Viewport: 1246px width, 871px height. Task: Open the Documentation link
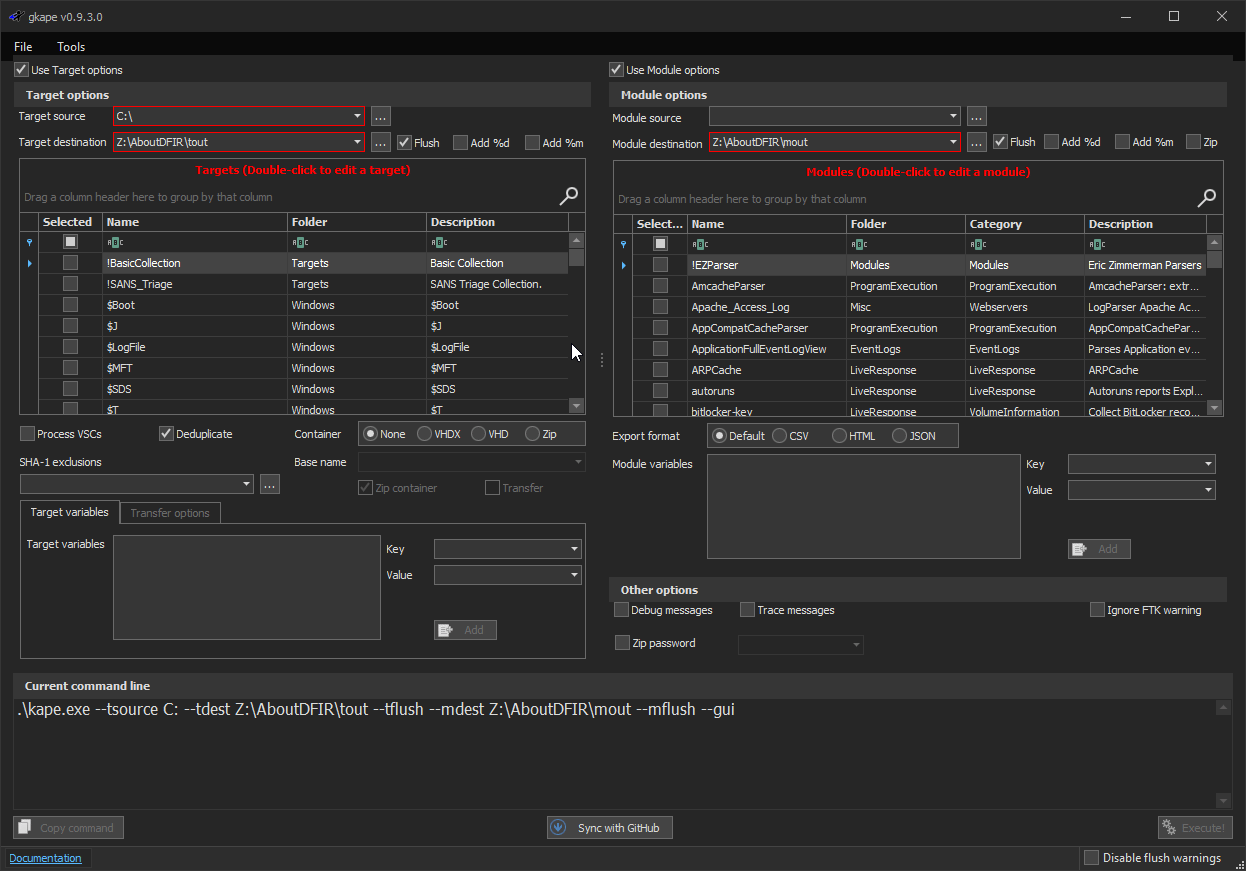(x=45, y=858)
